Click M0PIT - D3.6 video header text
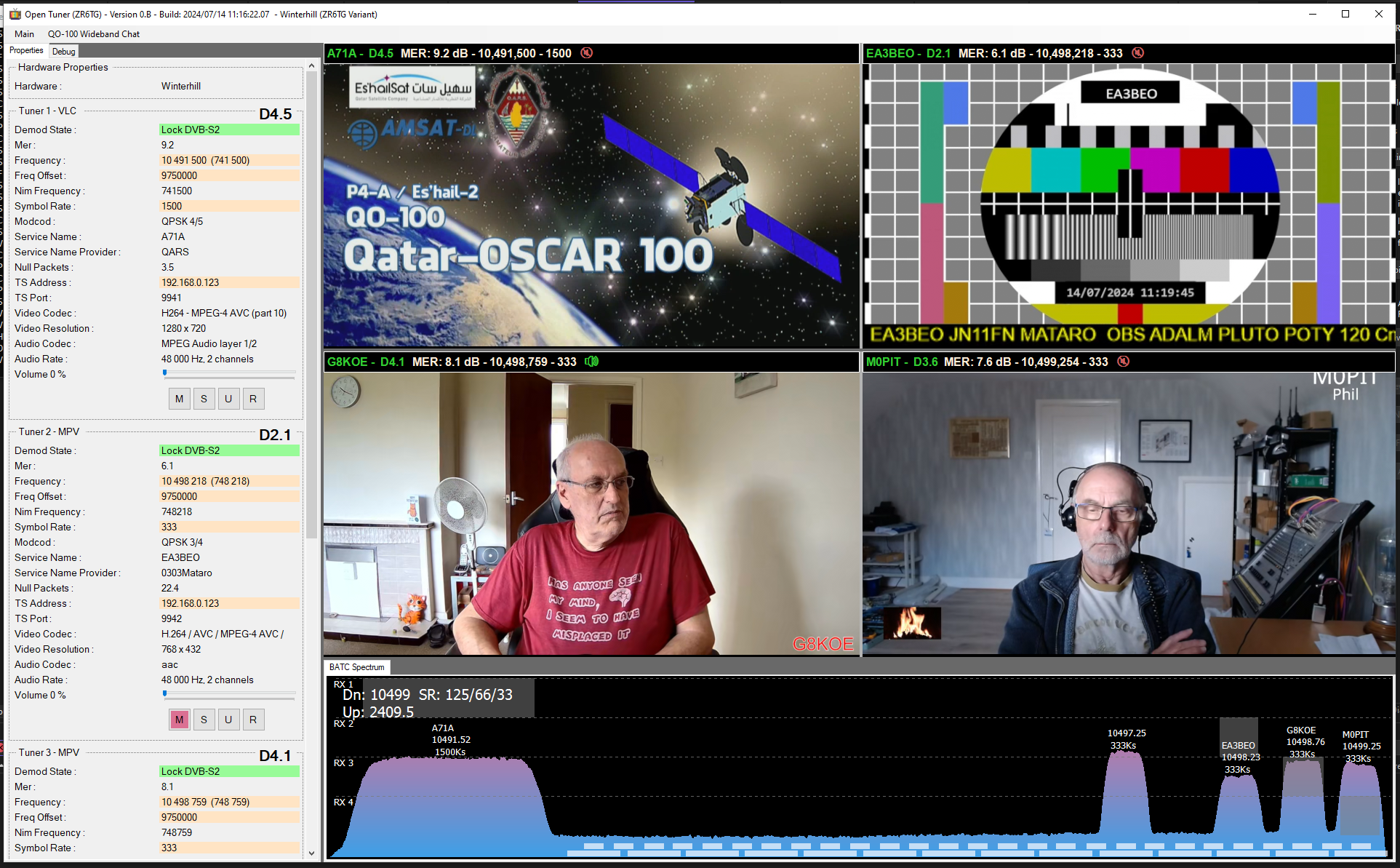Viewport: 1400px width, 868px height. (x=902, y=362)
